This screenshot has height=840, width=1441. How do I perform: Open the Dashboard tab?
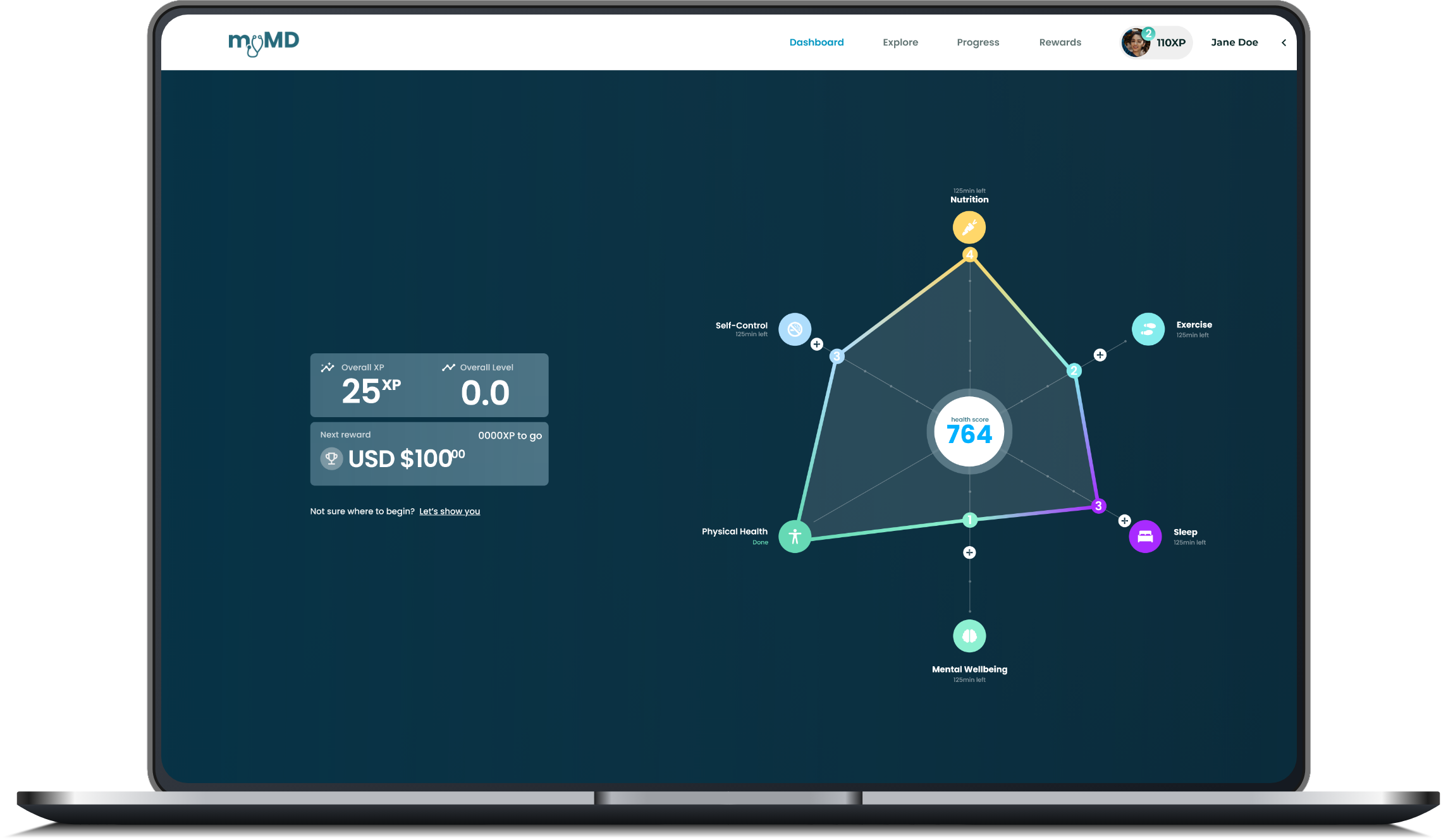tap(816, 42)
